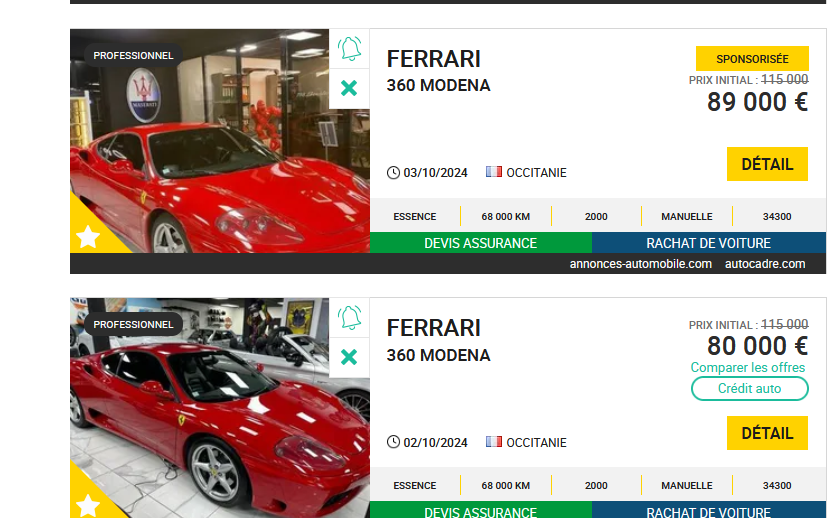Click DEVIS ASSURANCE on the first listing
839x518 pixels.
coord(480,243)
